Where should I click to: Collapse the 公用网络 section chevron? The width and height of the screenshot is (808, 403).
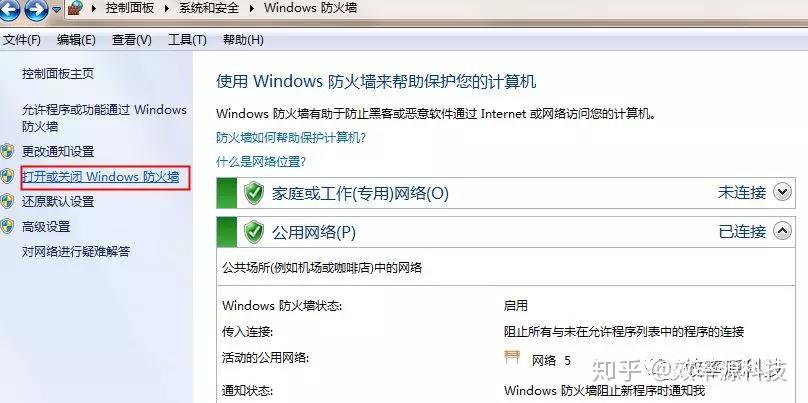[782, 231]
